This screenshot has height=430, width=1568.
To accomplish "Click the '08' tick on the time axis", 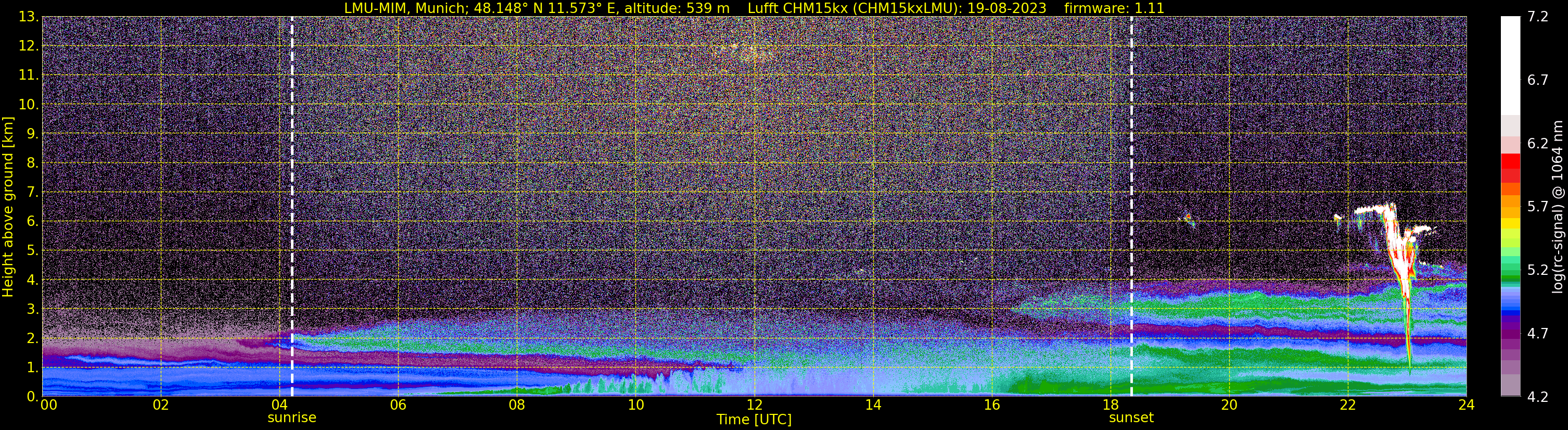I will click(517, 405).
